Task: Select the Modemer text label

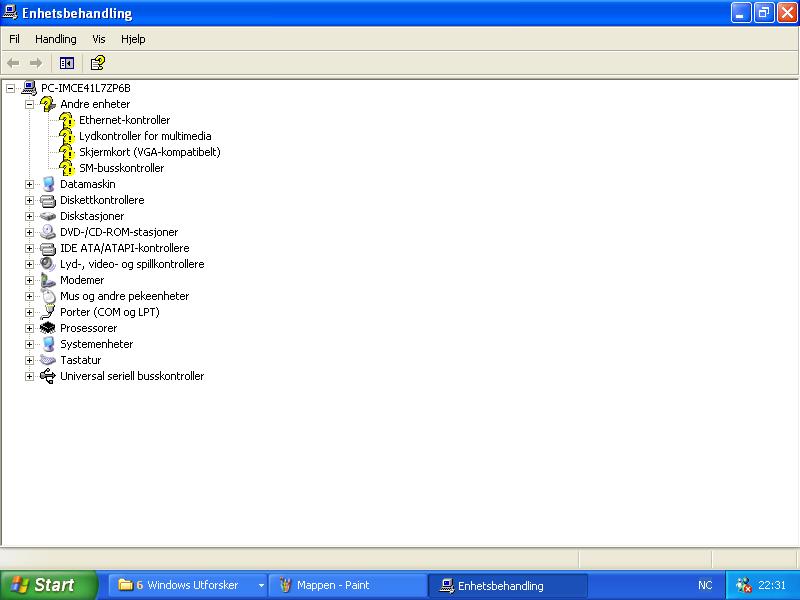Action: click(82, 280)
